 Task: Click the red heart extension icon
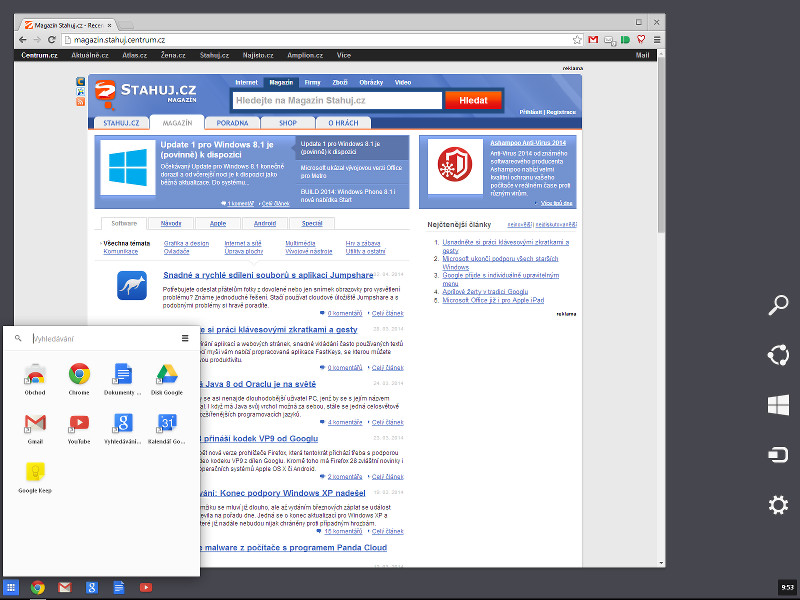pyautogui.click(x=641, y=40)
